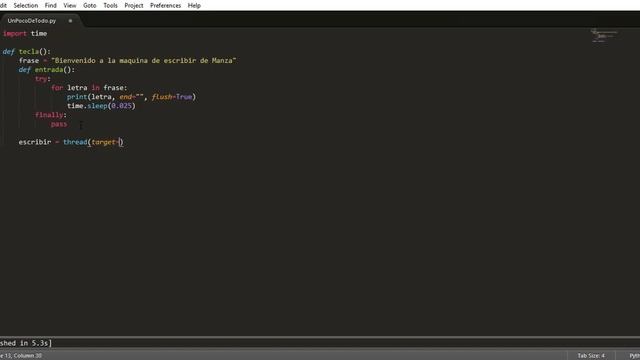This screenshot has width=640, height=360.
Task: Click the 'Finished in 5.3s' build output
Action: point(26,343)
